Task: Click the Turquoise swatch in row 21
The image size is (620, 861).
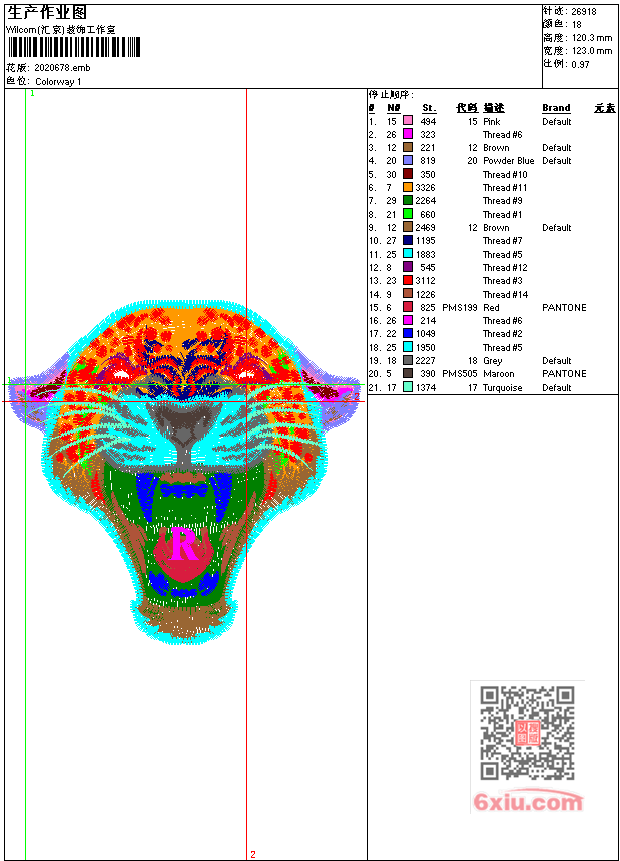Action: tap(408, 387)
